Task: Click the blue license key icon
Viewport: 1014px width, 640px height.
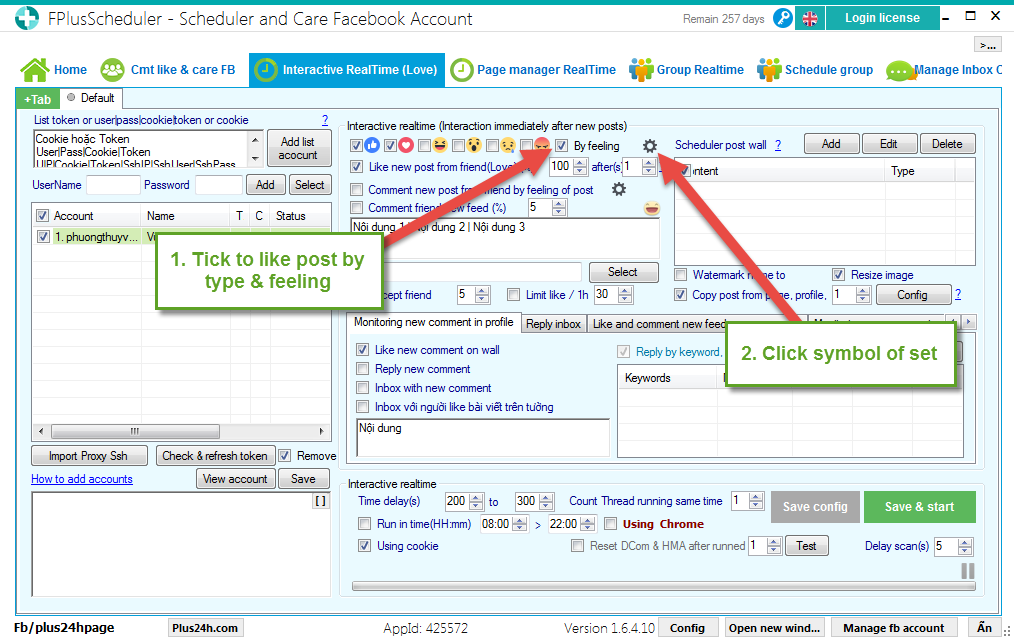Action: (782, 18)
